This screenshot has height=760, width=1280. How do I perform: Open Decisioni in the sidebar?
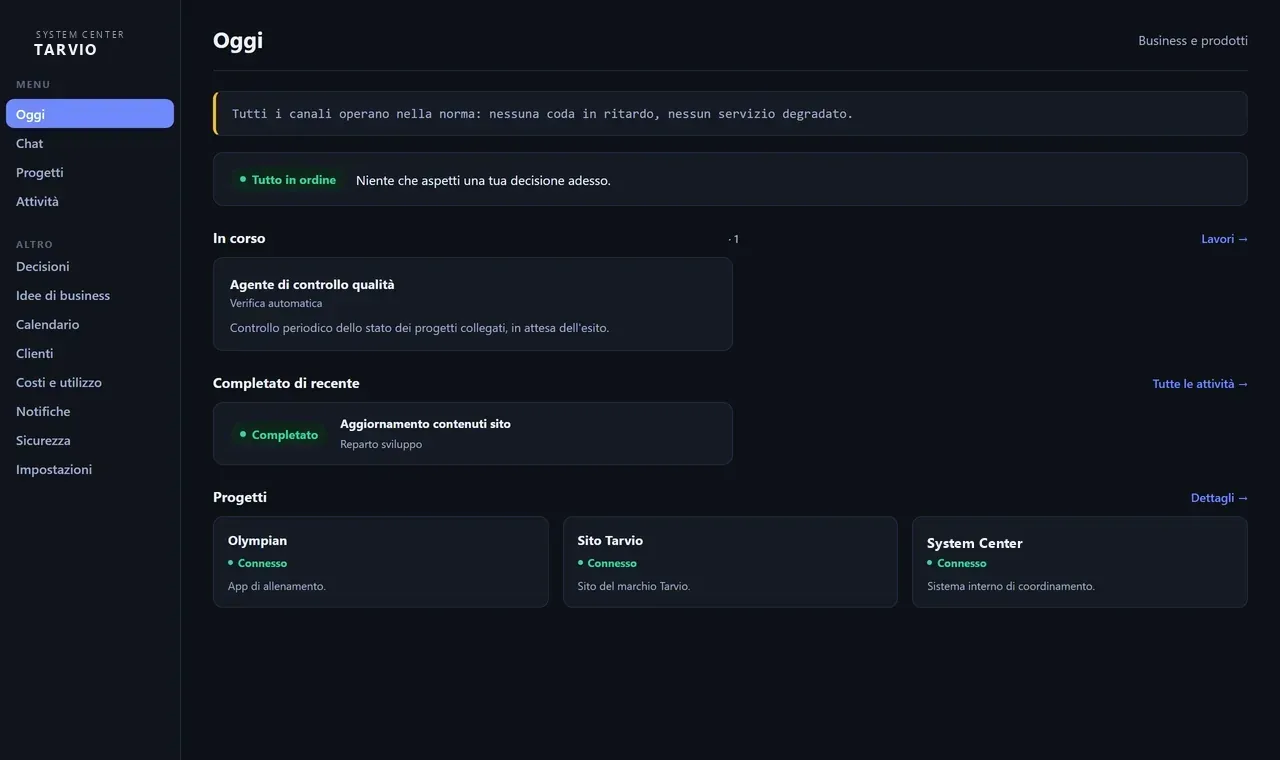[90, 266]
